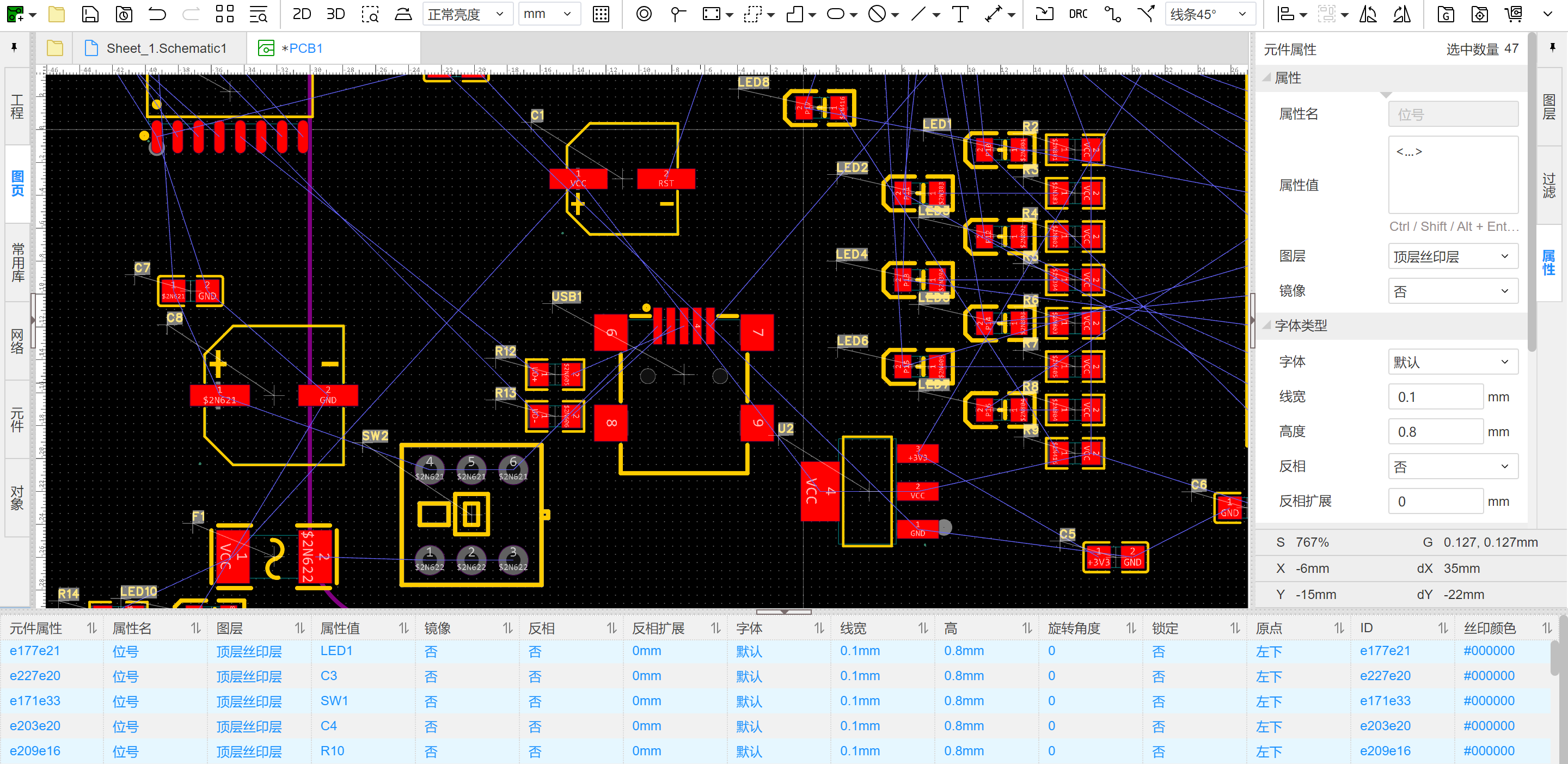Open the 反相 dropdown in properties
Screen dimensions: 1568x764
(1453, 466)
